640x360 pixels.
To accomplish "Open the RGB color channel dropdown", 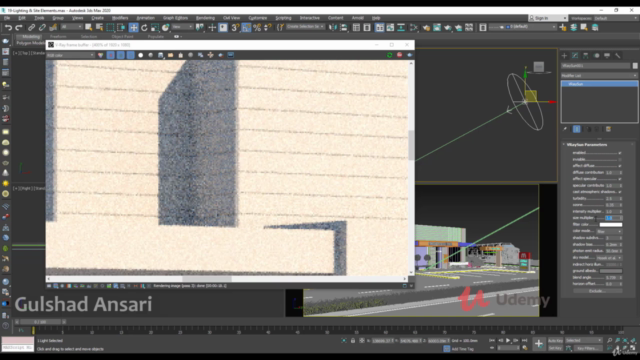I will [x=71, y=55].
